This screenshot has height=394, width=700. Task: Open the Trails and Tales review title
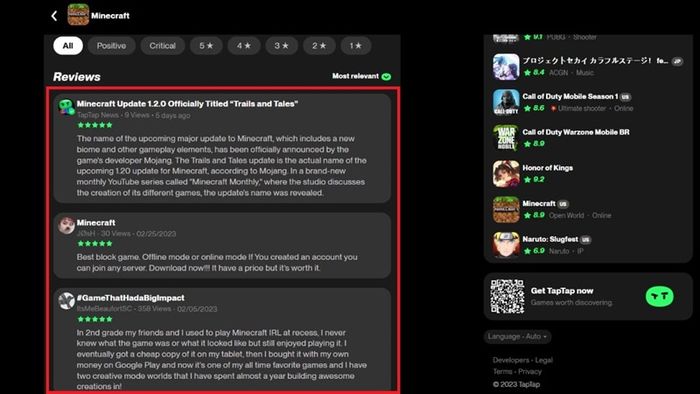coord(187,104)
